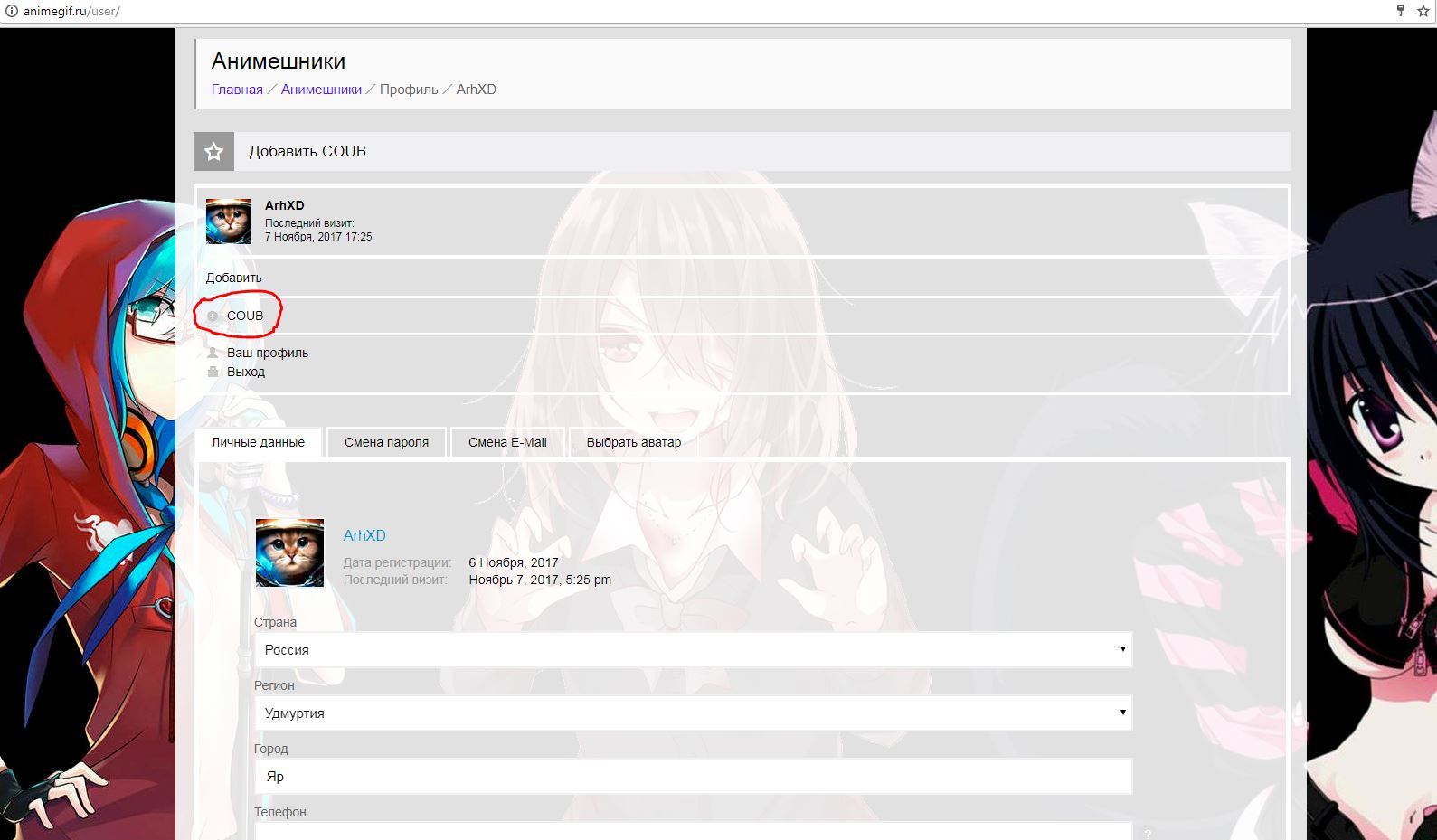Click the lock icon beside Выход

[x=213, y=372]
